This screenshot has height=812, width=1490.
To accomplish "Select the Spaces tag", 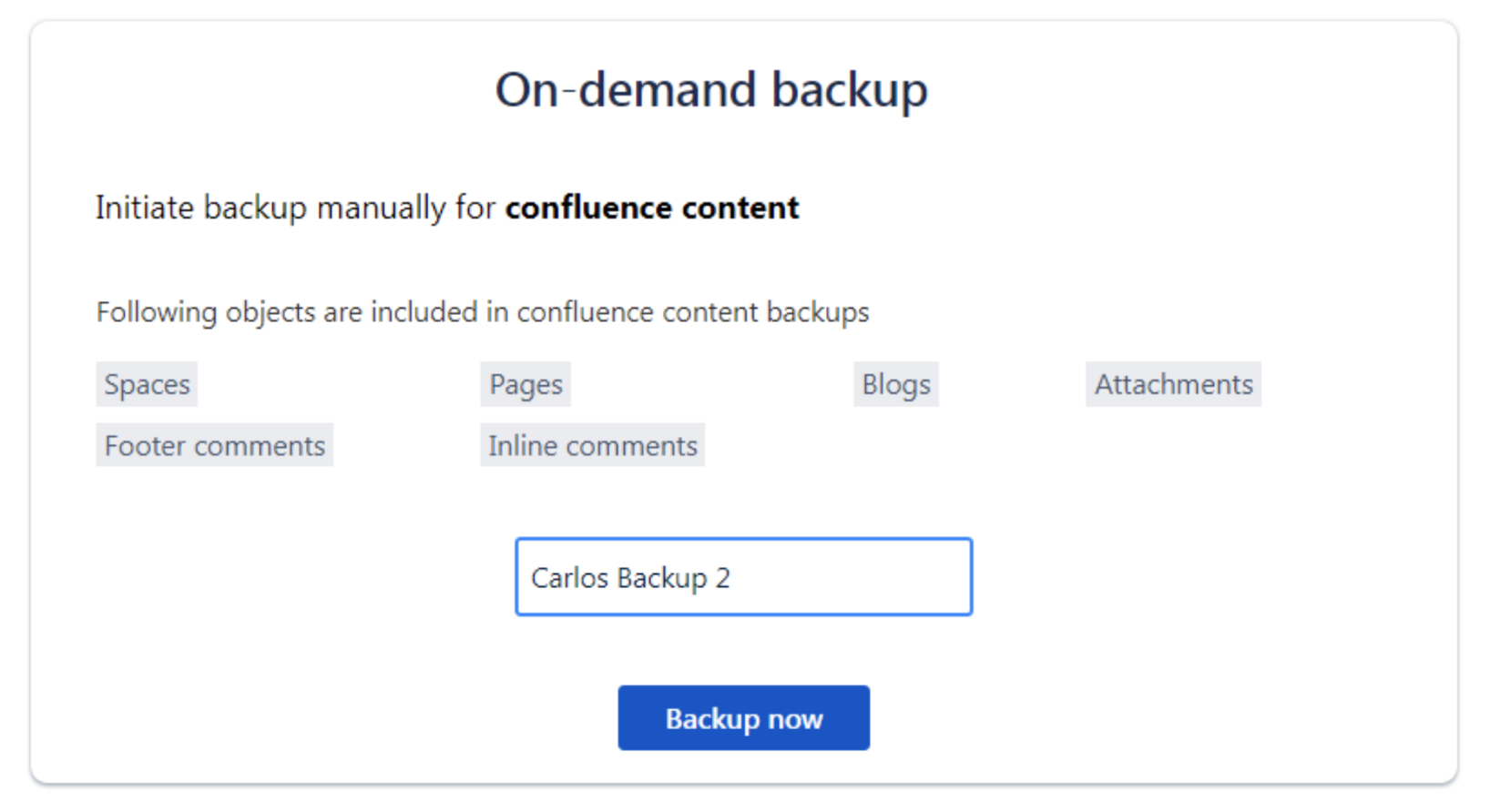I will coord(147,384).
